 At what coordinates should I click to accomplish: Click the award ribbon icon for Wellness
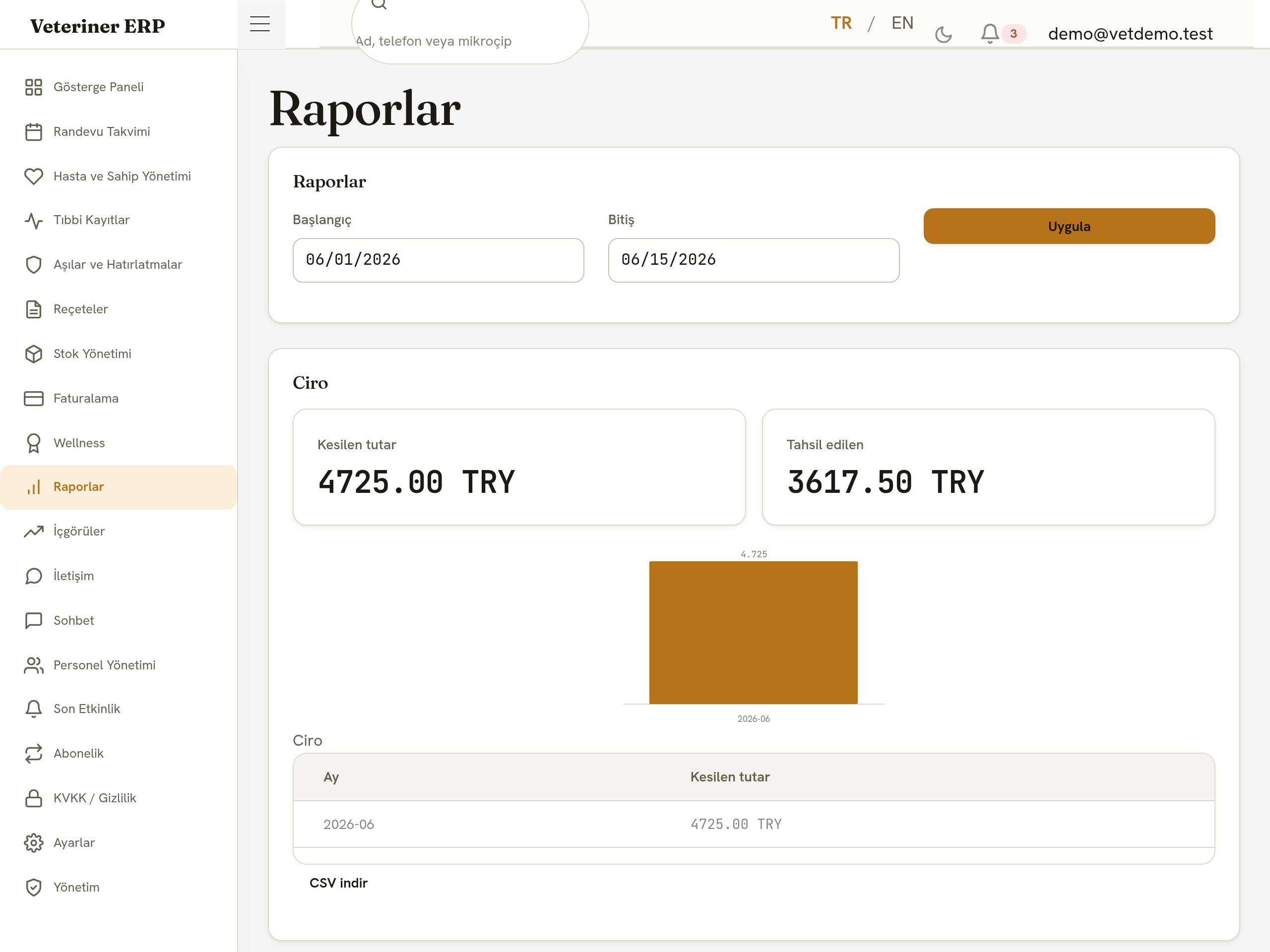[x=33, y=443]
